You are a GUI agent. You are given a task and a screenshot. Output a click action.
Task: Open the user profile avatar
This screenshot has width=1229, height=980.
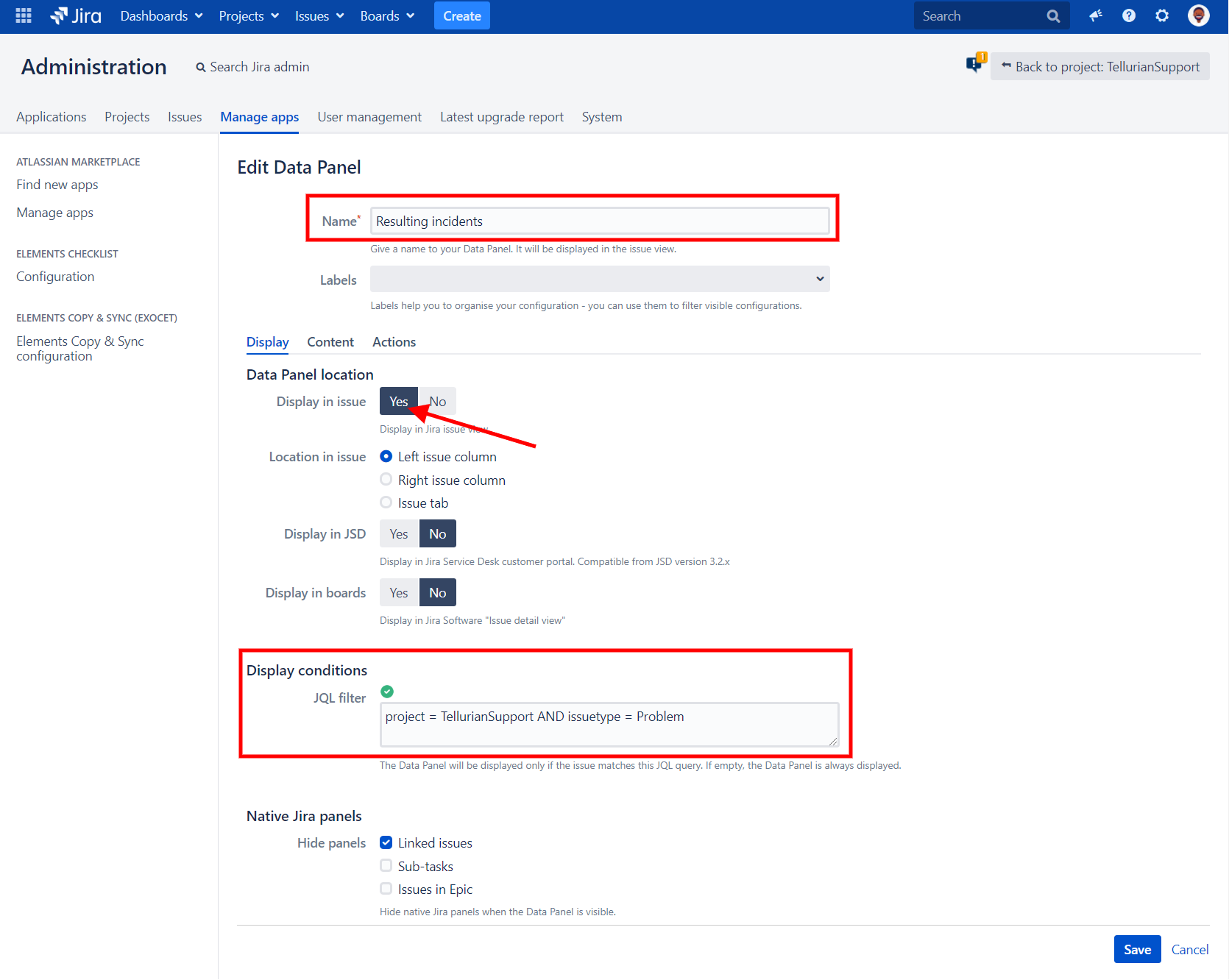[x=1198, y=15]
